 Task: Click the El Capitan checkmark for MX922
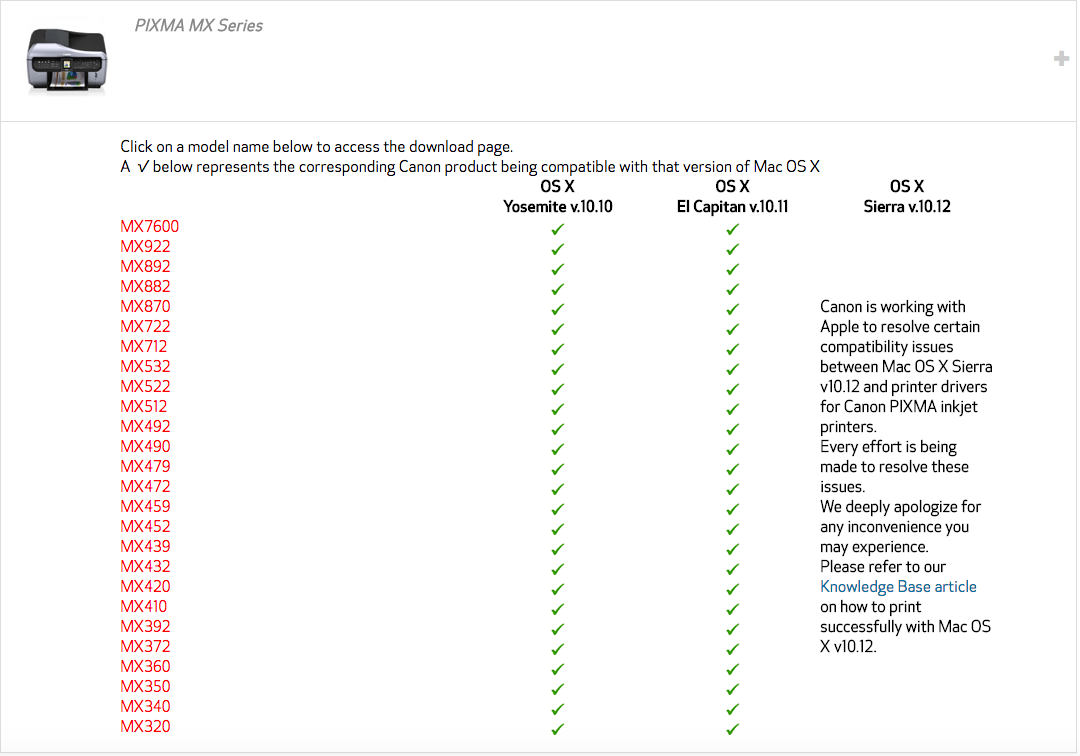pyautogui.click(x=732, y=248)
